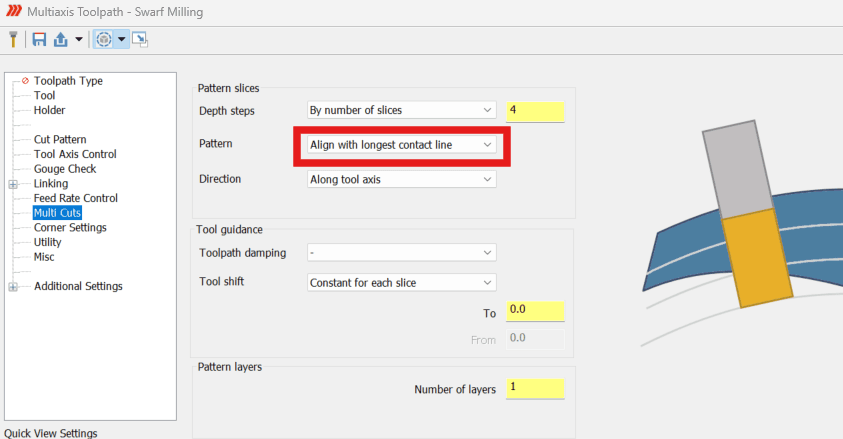This screenshot has height=439, width=843.
Task: Click the toolpath display gear icon
Action: click(x=104, y=39)
